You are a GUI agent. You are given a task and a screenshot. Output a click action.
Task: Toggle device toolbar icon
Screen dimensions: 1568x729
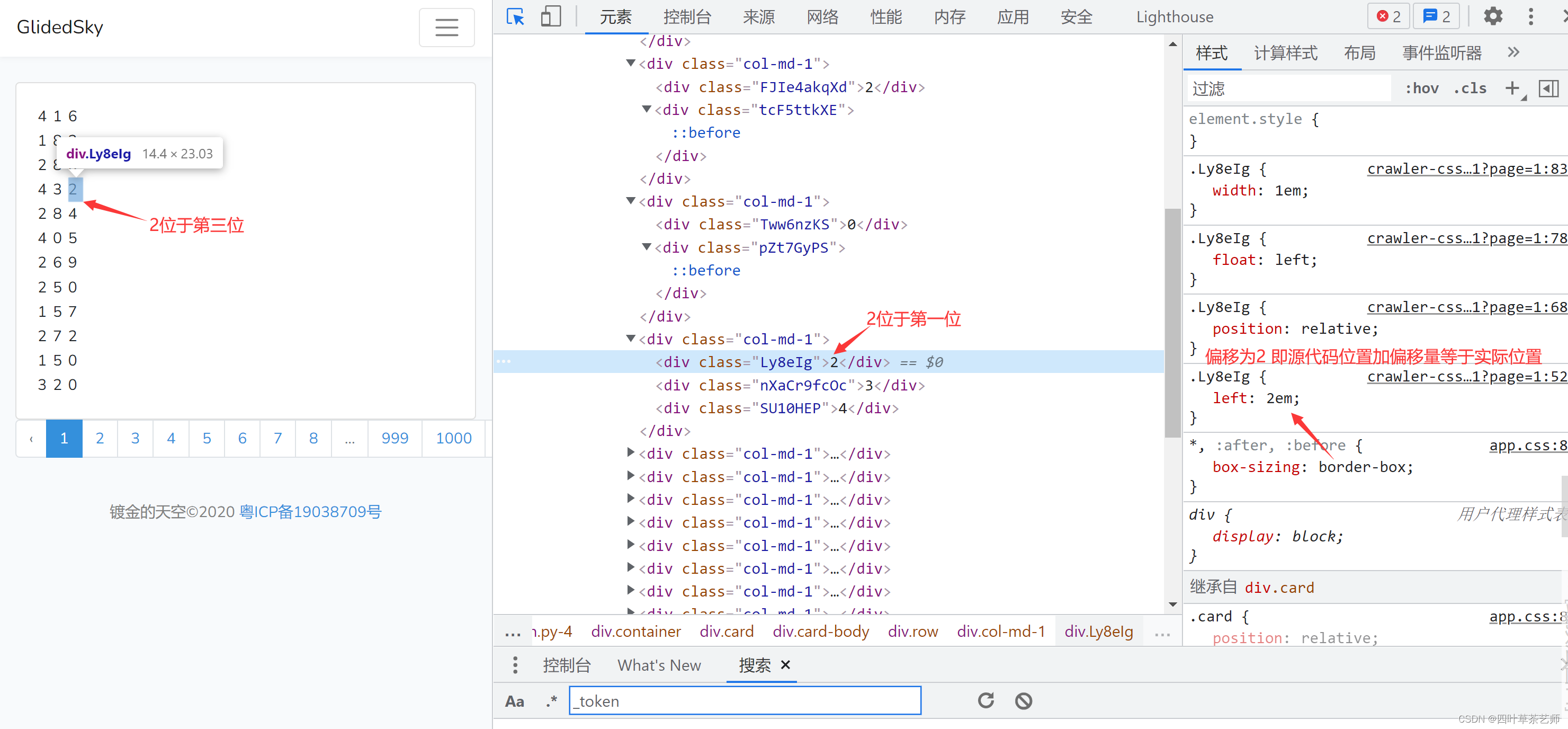(x=551, y=16)
